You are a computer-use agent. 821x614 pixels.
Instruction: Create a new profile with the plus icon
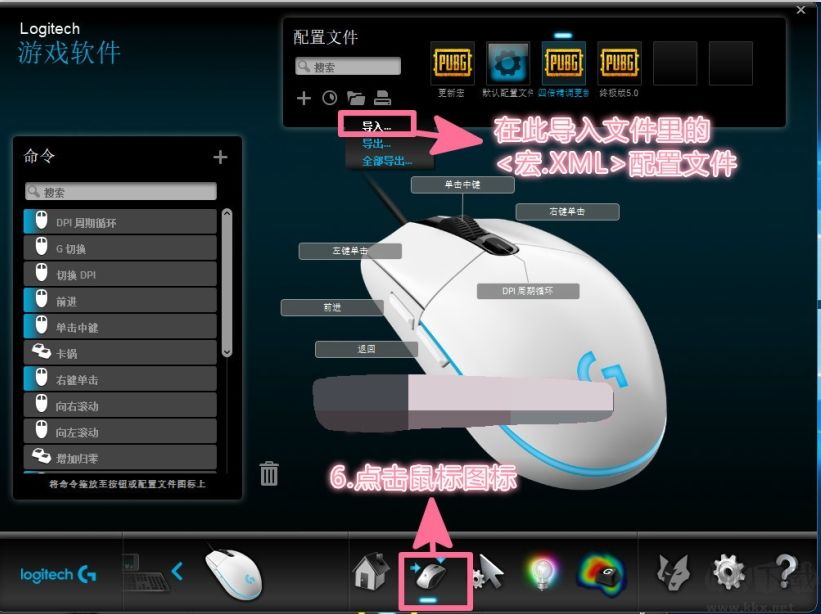(304, 98)
